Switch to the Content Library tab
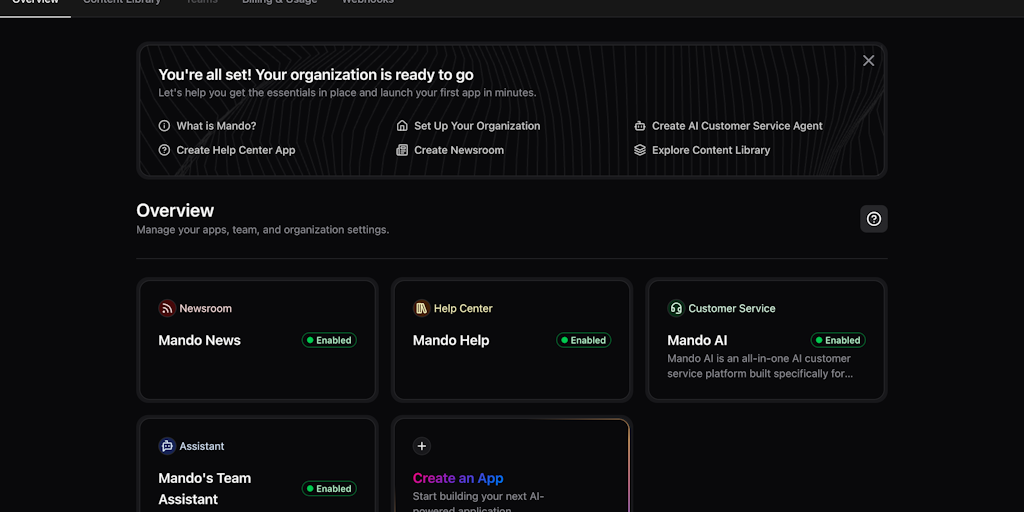1024x512 pixels. click(x=122, y=3)
